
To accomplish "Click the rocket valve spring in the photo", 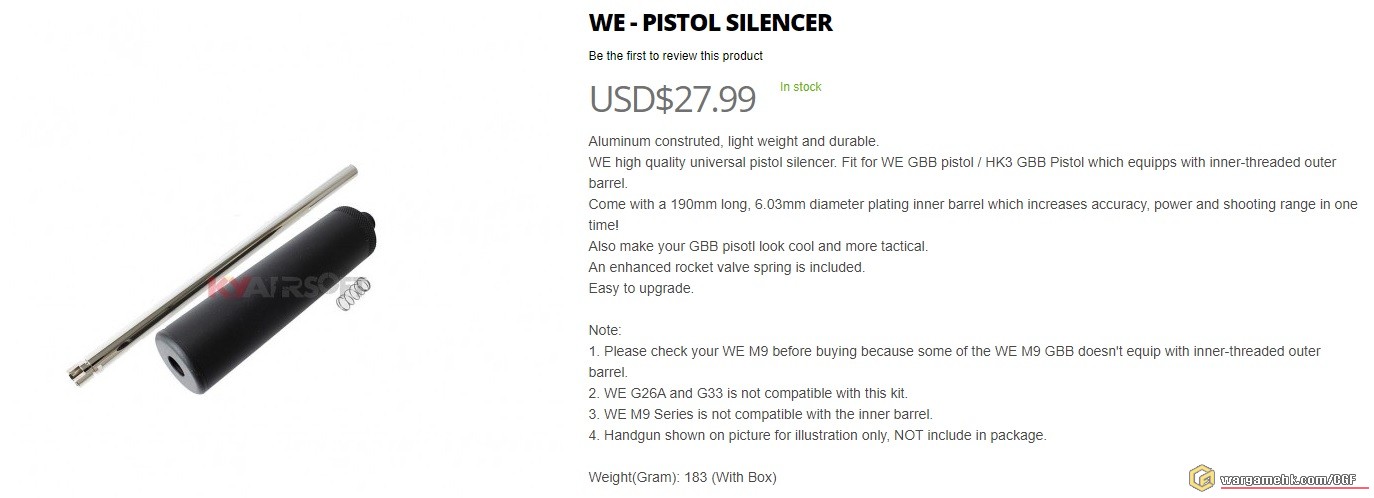I will pyautogui.click(x=352, y=295).
